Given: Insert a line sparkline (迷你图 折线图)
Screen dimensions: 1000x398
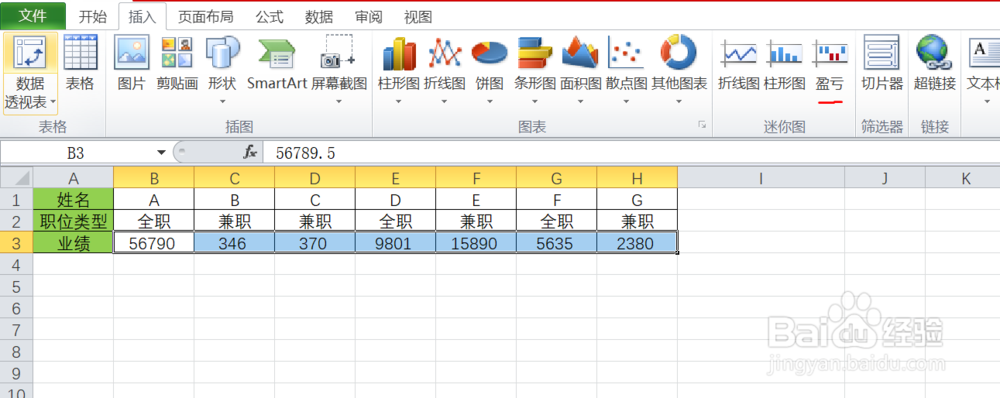Looking at the screenshot, I should click(739, 64).
